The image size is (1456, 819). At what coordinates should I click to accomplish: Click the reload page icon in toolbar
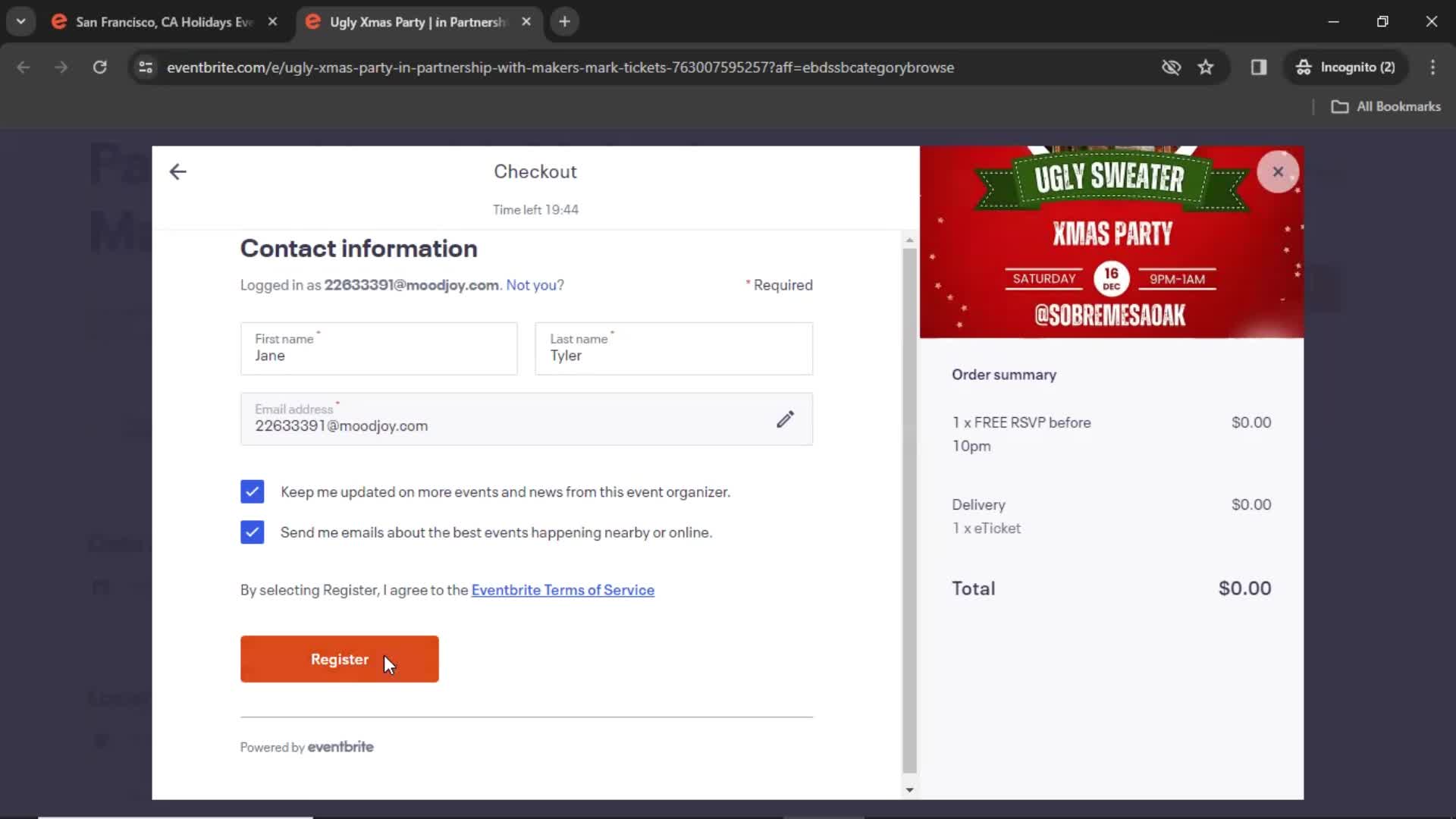(100, 67)
